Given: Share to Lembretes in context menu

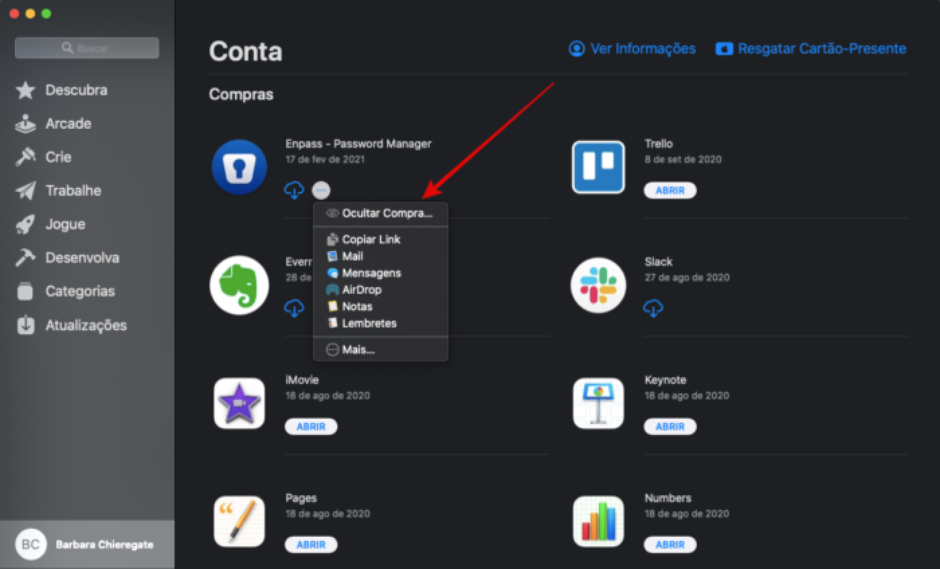Looking at the screenshot, I should click(x=381, y=323).
